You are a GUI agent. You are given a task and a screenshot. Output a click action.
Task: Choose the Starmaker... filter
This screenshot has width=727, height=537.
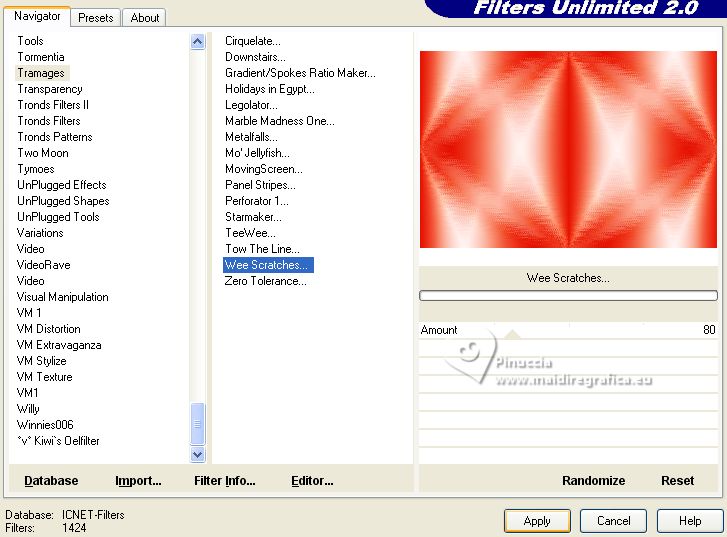tap(253, 217)
